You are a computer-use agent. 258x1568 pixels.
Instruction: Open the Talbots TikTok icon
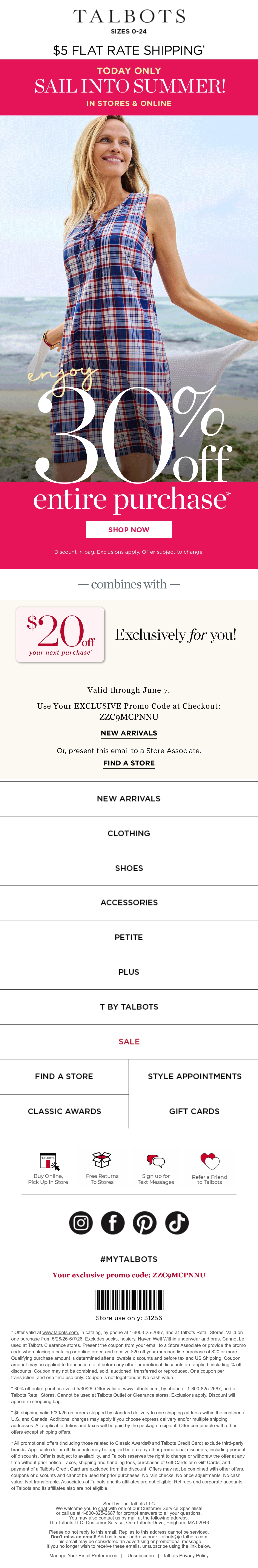click(177, 1223)
